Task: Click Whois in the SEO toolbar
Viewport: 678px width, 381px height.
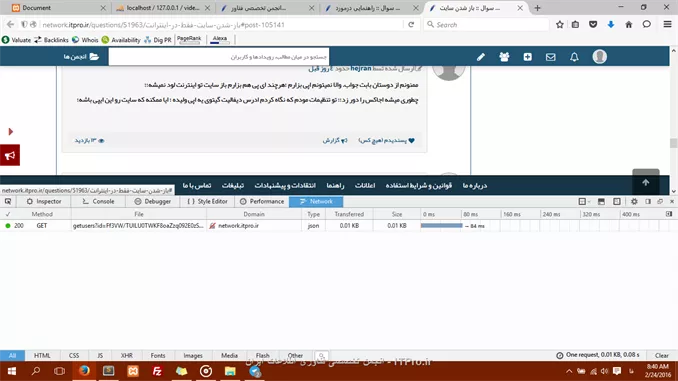Action: (x=85, y=40)
